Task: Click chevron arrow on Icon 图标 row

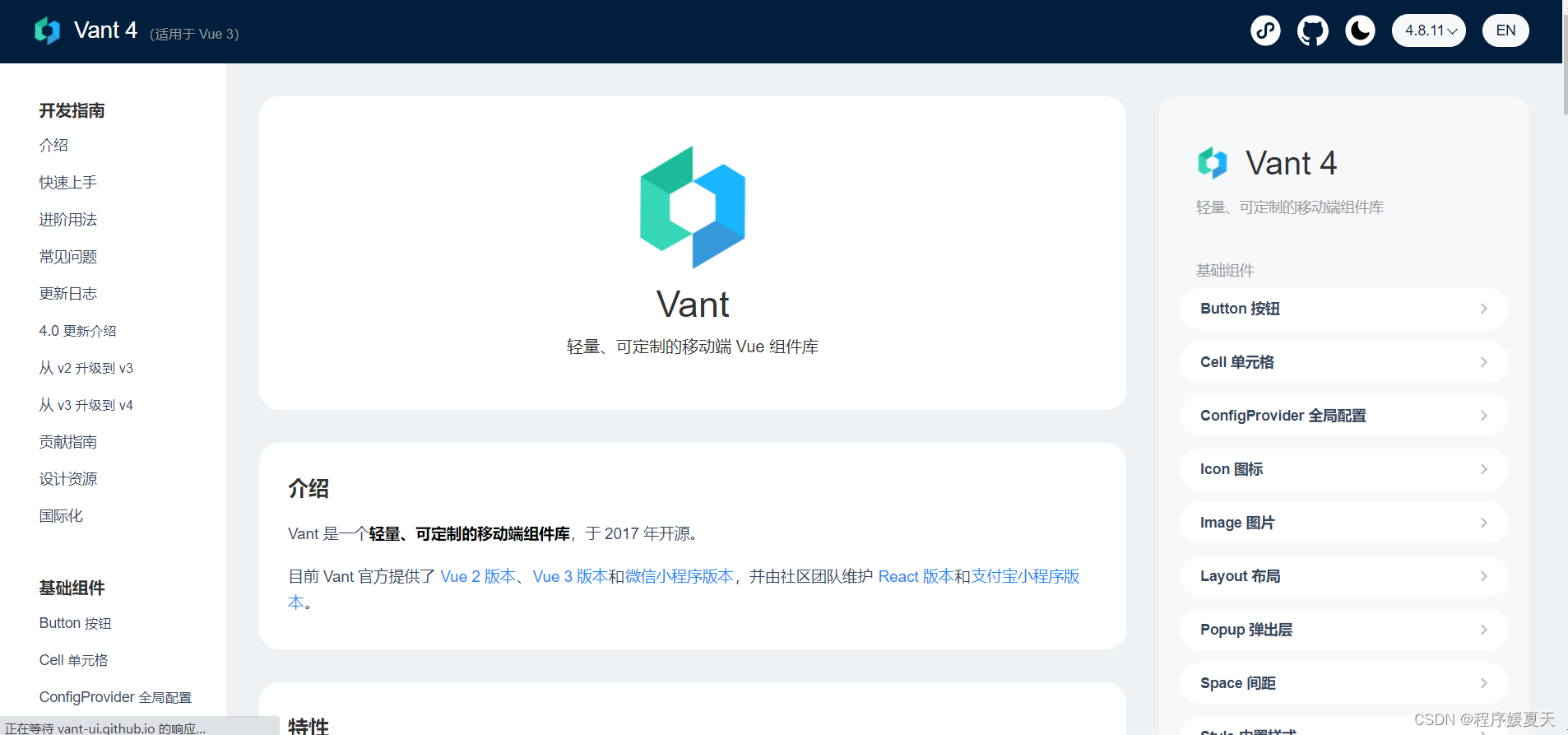Action: tap(1483, 469)
